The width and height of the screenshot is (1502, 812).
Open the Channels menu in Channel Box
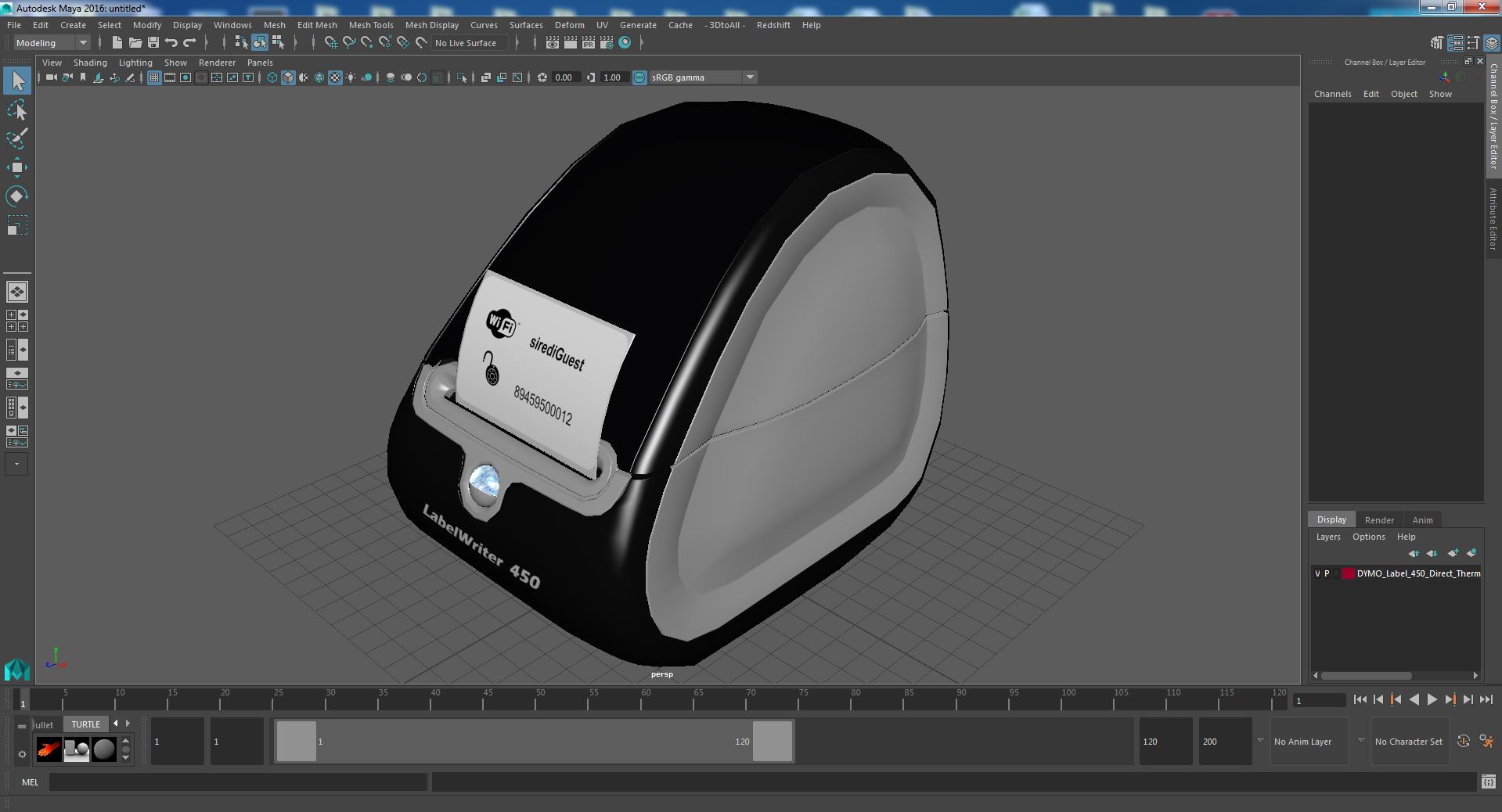(x=1332, y=94)
